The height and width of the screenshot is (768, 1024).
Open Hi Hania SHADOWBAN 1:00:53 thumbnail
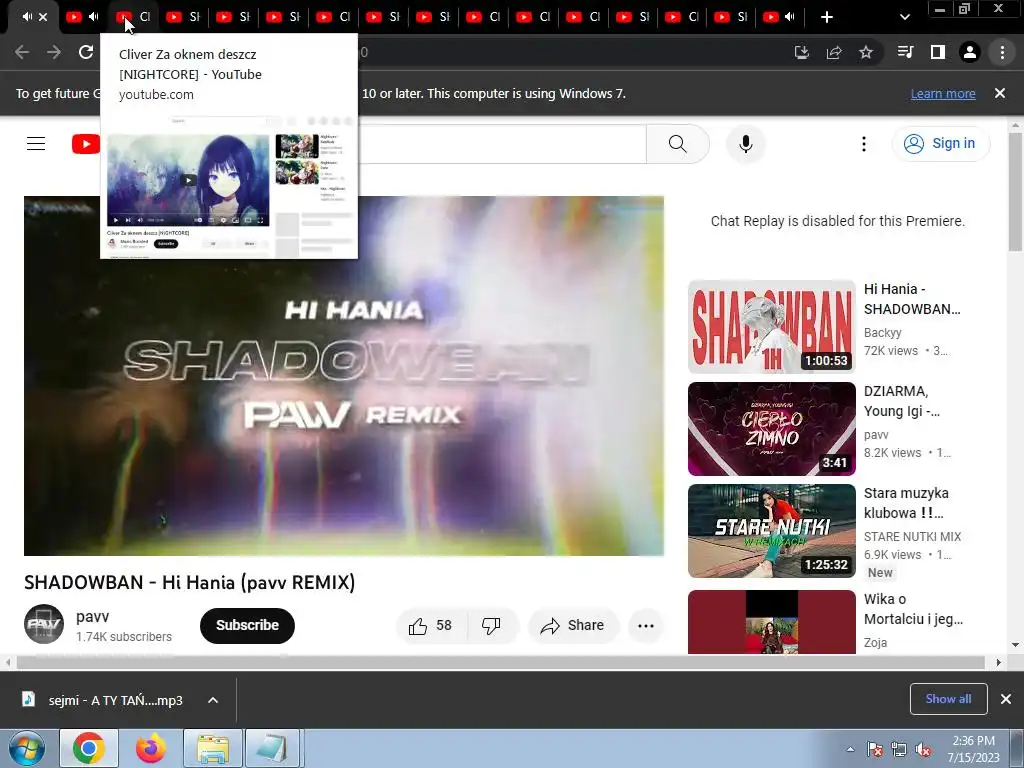coord(771,327)
